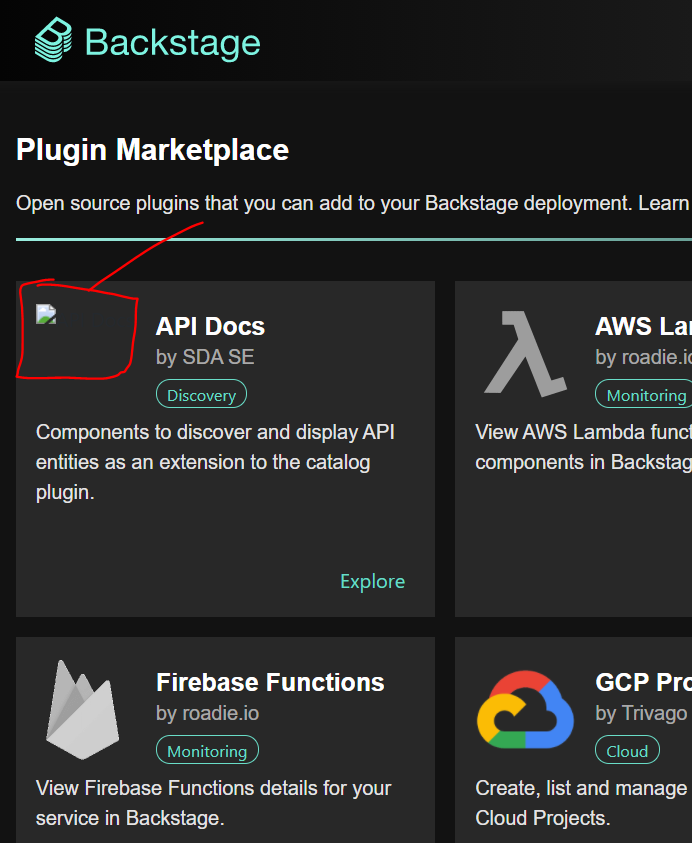
Task: Select the AWS Lambda card title
Action: pos(645,326)
